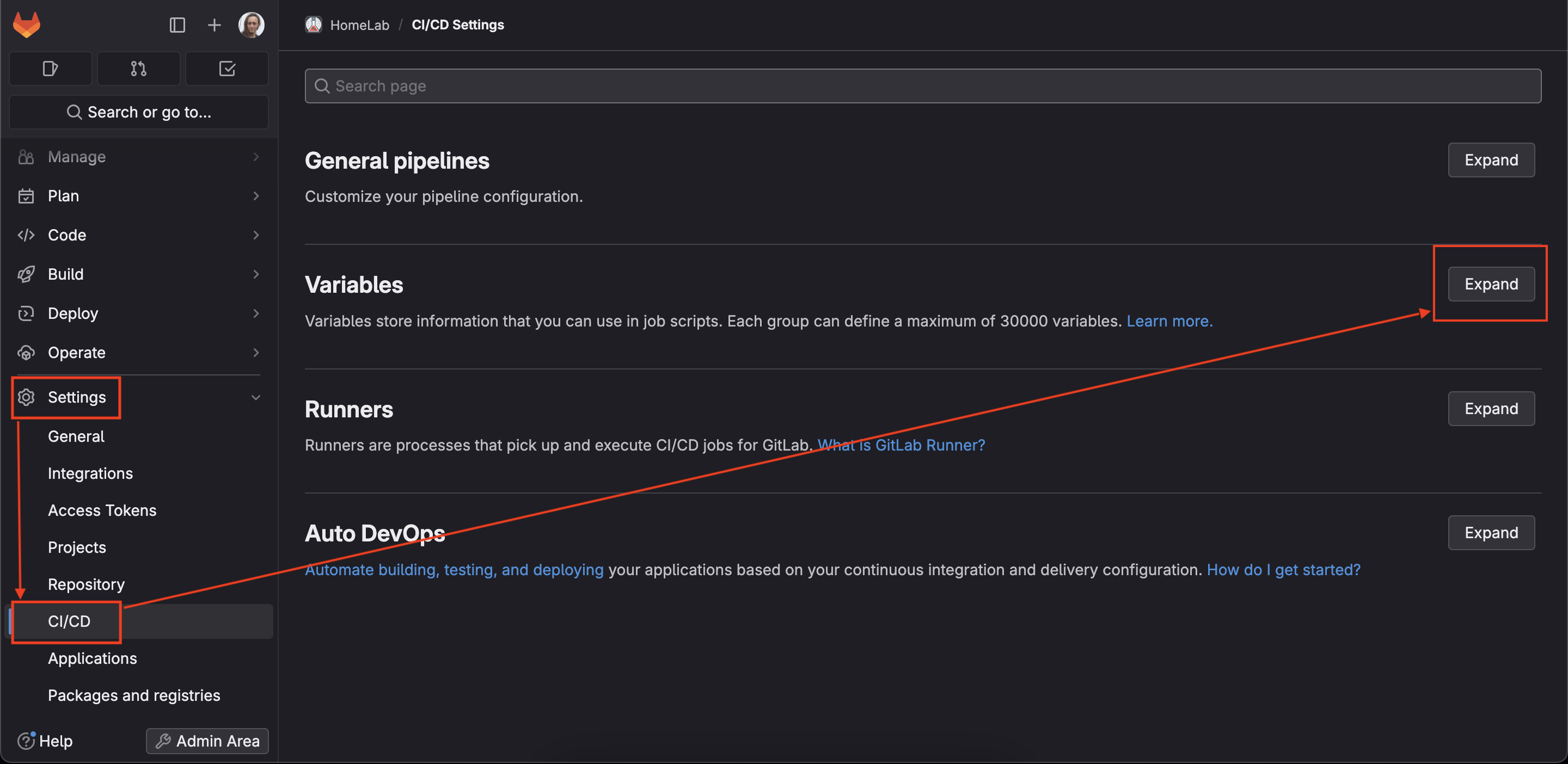Open the user avatar menu
Screen dimensions: 1568x764
pyautogui.click(x=252, y=25)
